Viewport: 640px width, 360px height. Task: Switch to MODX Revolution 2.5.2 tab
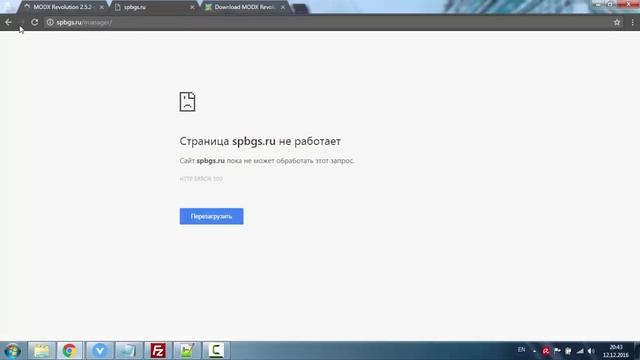(x=61, y=7)
